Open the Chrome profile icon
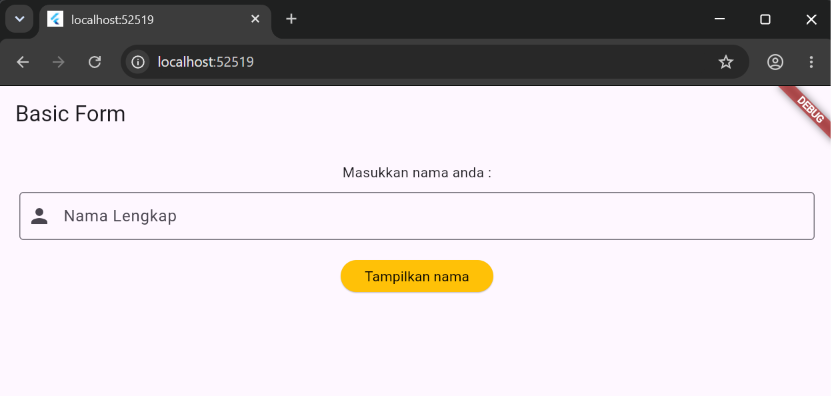The height and width of the screenshot is (396, 831). tap(775, 62)
